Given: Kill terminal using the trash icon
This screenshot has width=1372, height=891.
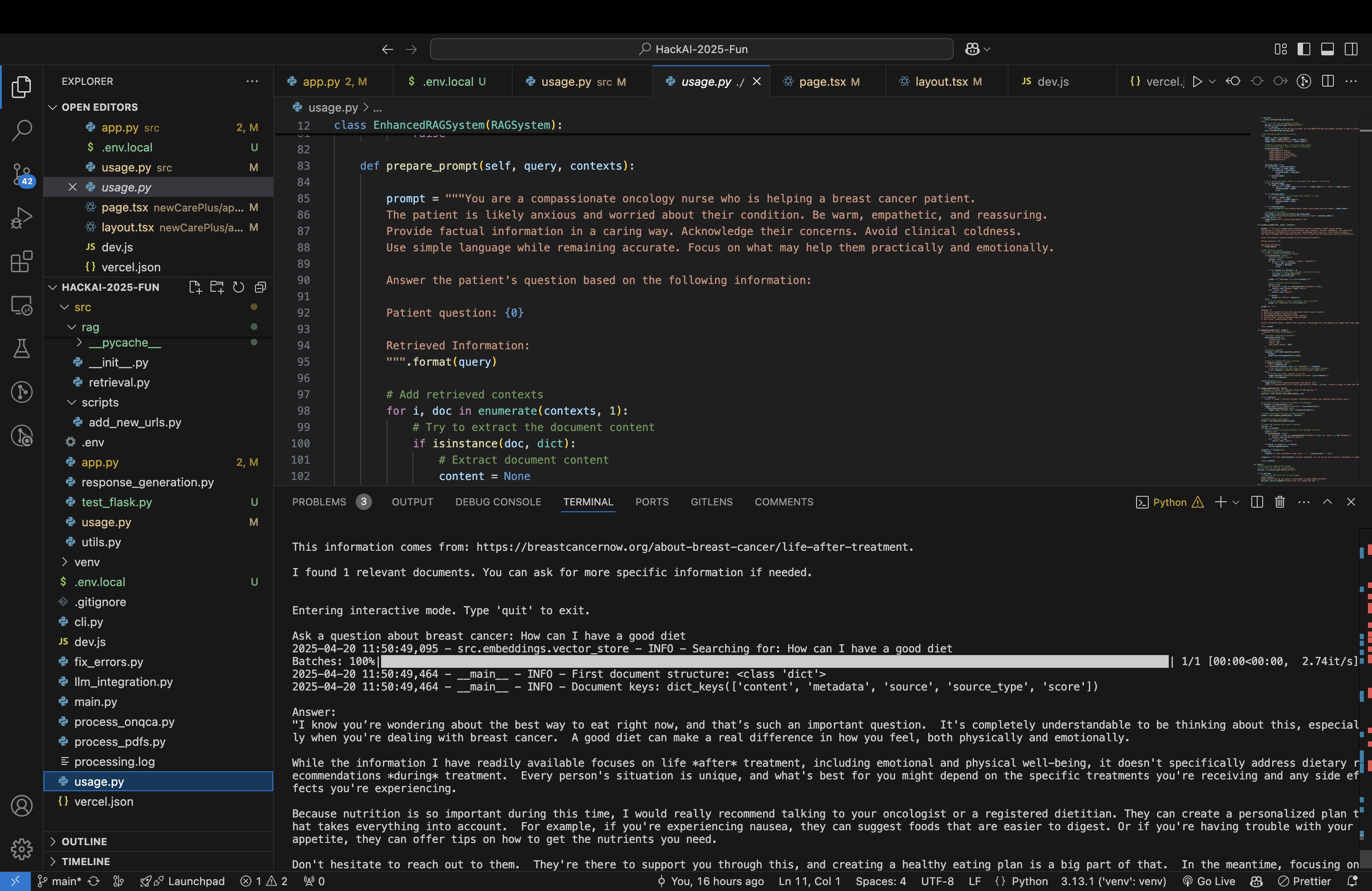Looking at the screenshot, I should point(1280,502).
